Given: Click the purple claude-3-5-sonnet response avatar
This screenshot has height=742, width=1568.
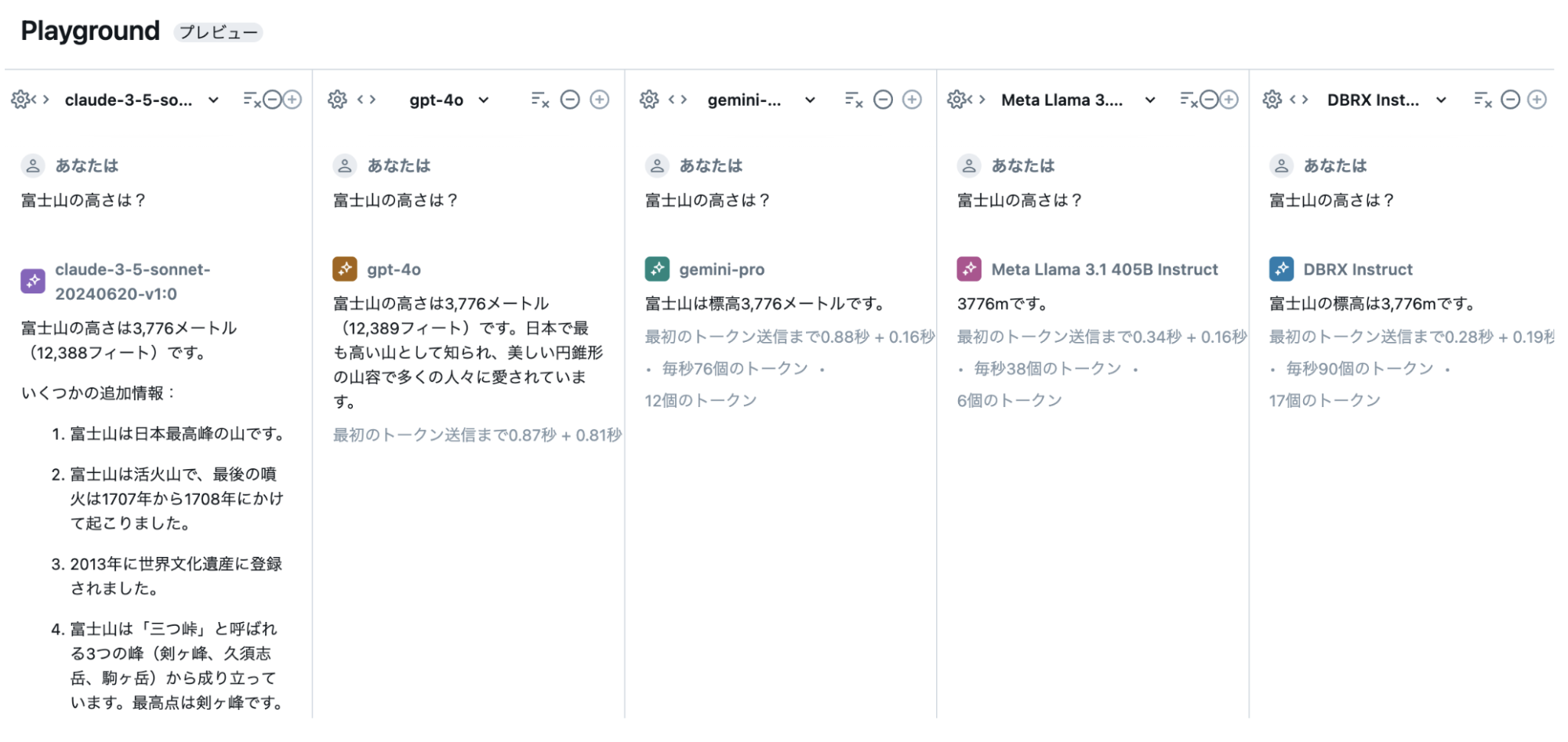Looking at the screenshot, I should (33, 281).
